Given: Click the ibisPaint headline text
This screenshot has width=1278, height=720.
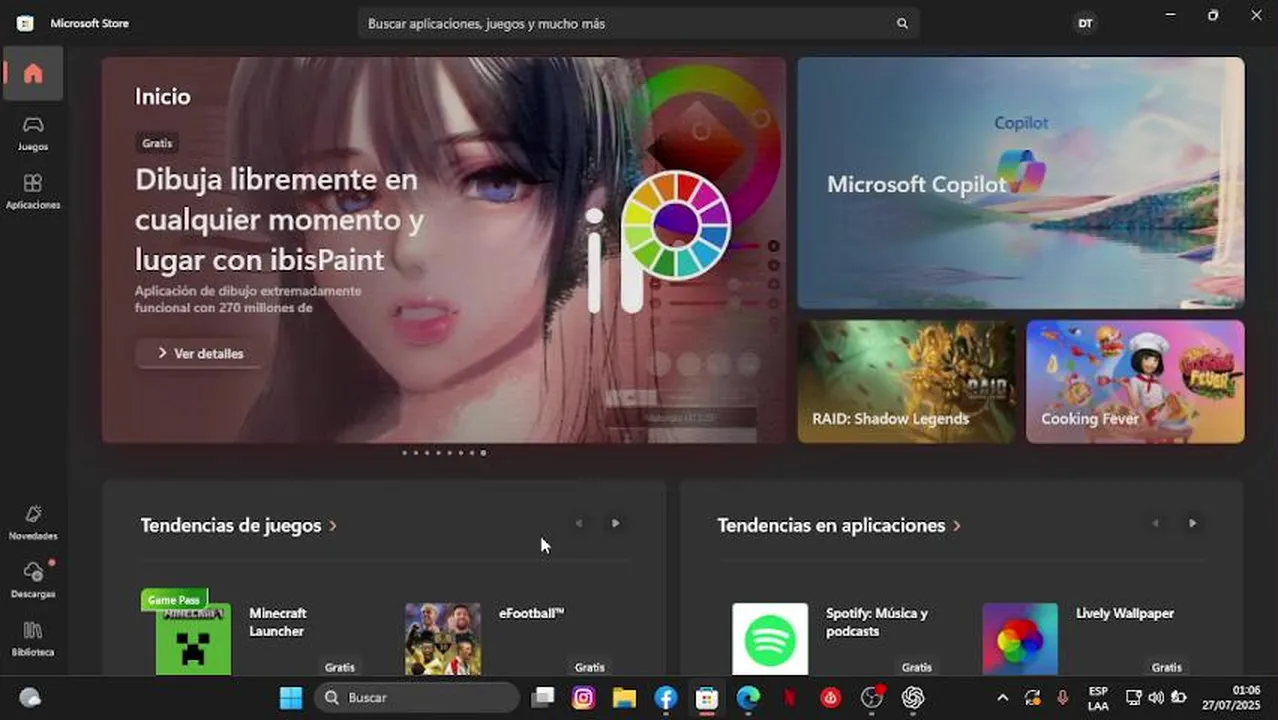Looking at the screenshot, I should pos(279,220).
